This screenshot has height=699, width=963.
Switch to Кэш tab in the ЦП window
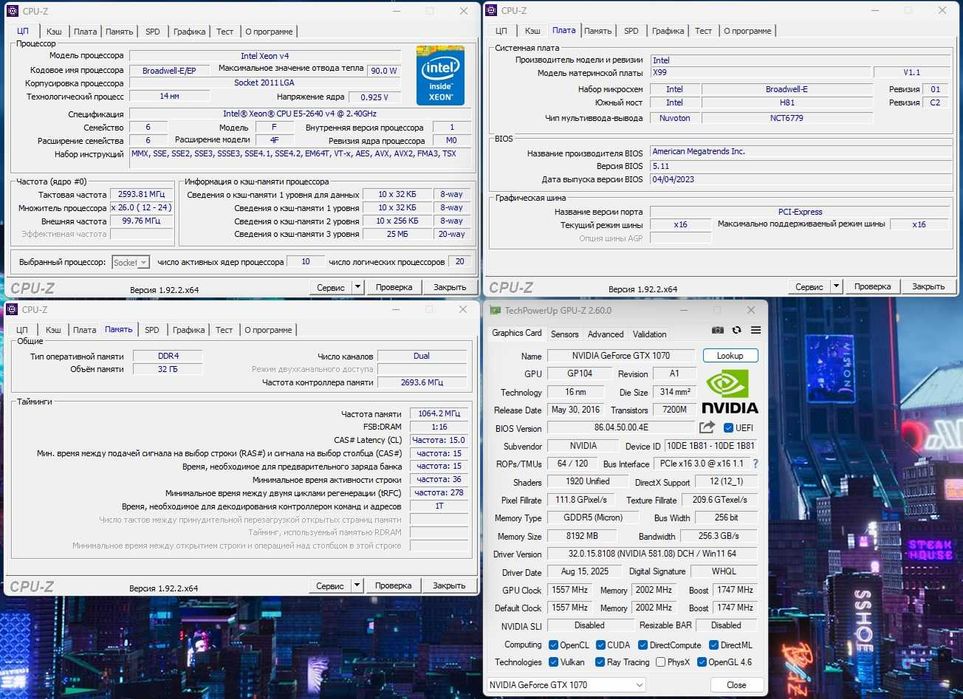[54, 31]
